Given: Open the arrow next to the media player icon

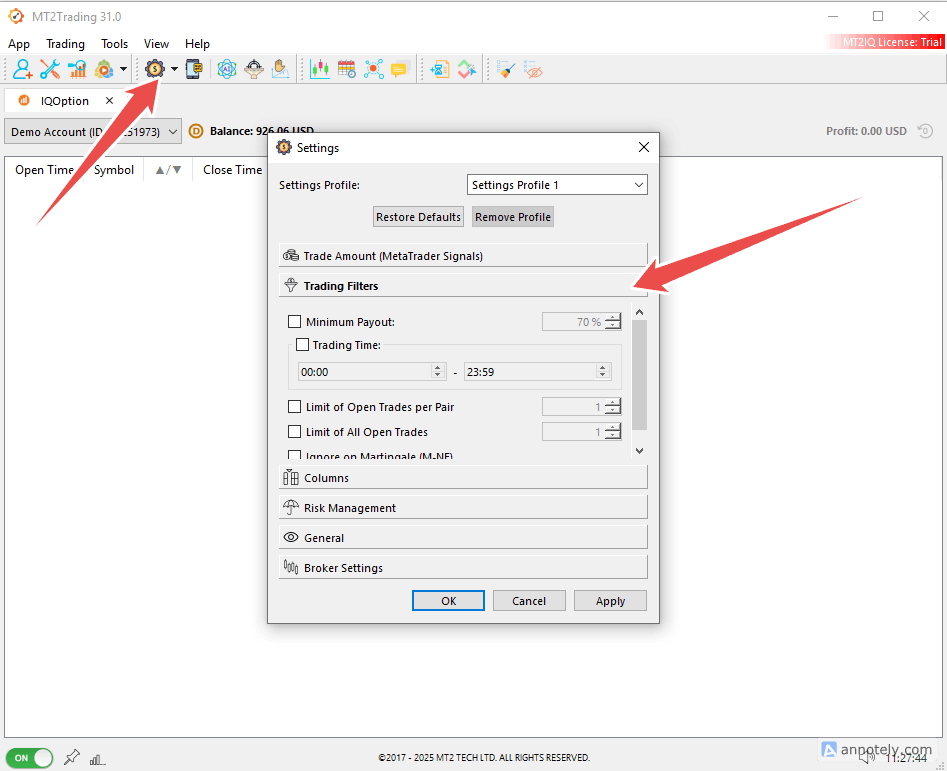Looking at the screenshot, I should point(123,69).
